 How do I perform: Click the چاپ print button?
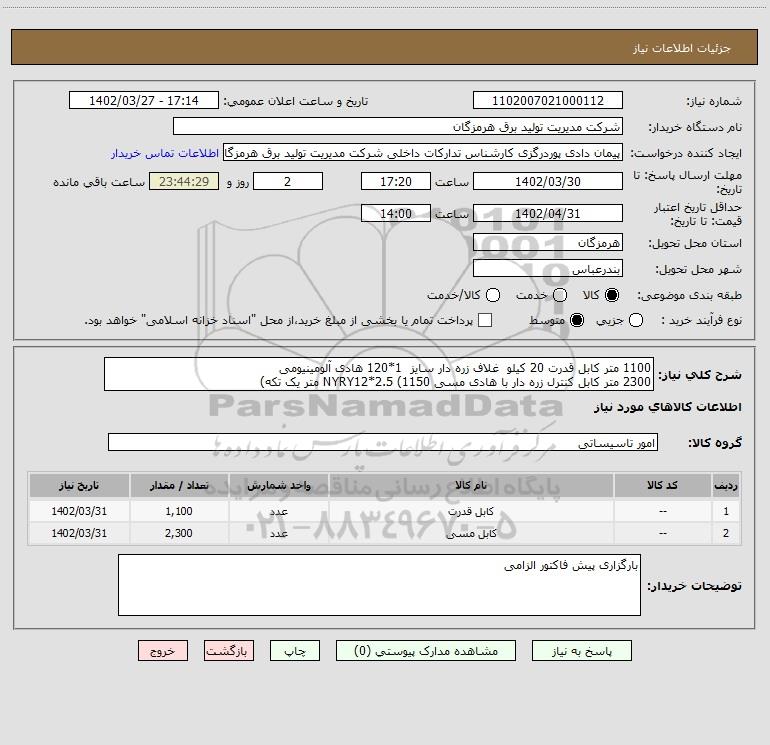pyautogui.click(x=295, y=651)
